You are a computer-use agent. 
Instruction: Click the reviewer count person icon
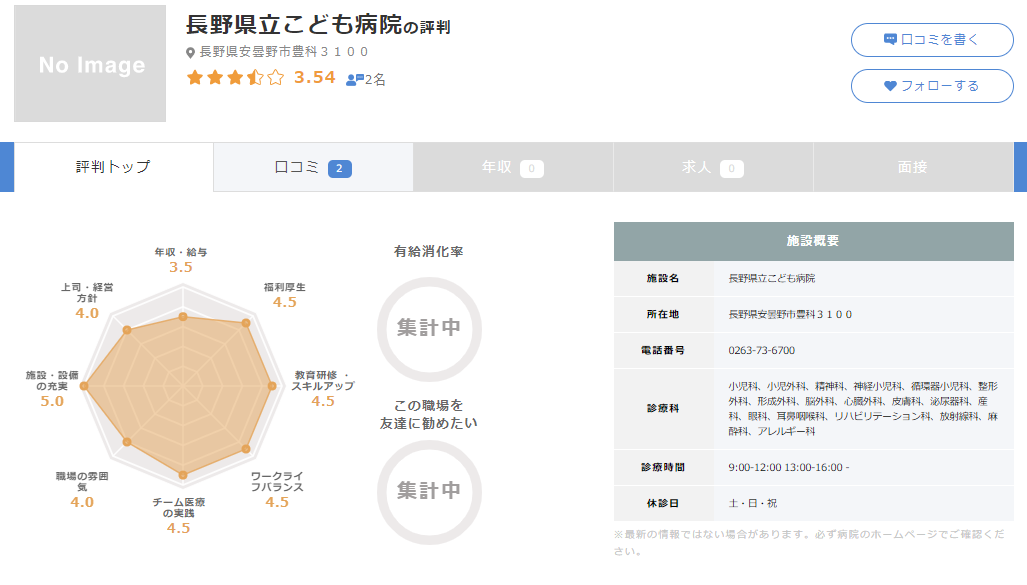[x=354, y=80]
